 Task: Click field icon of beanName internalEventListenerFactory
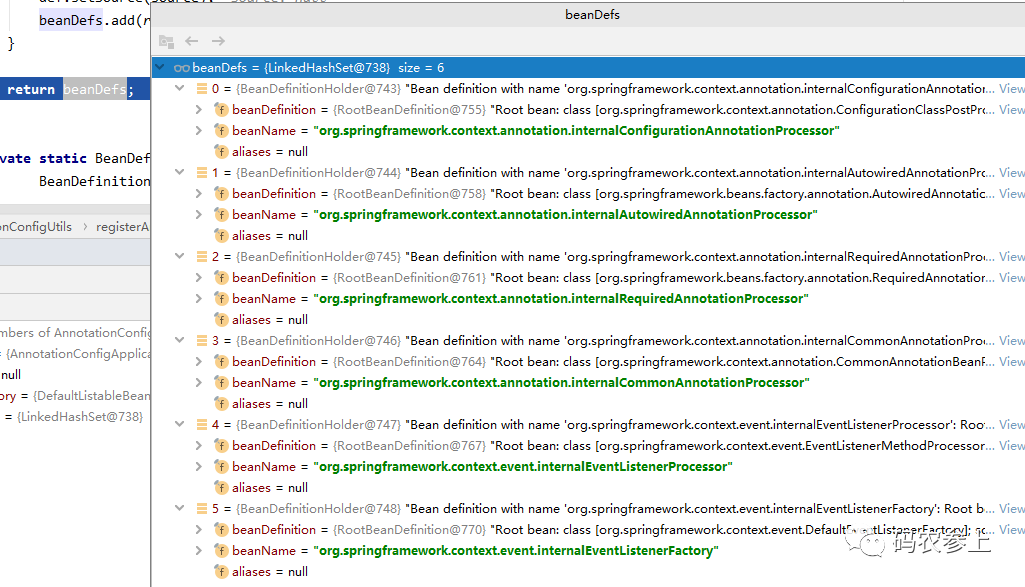(x=221, y=550)
